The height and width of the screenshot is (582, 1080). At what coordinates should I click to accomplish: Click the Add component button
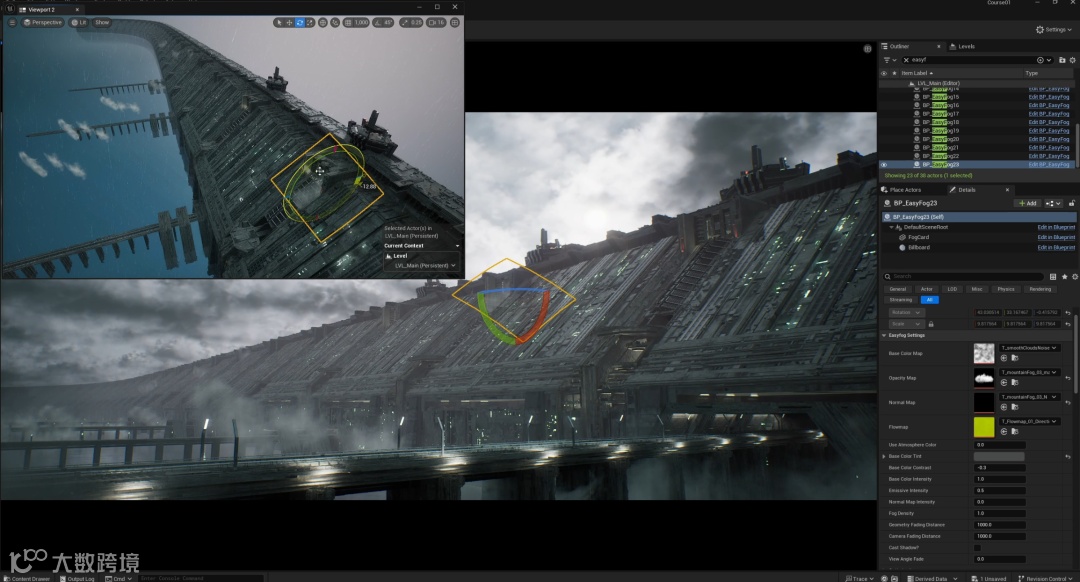coord(1027,203)
